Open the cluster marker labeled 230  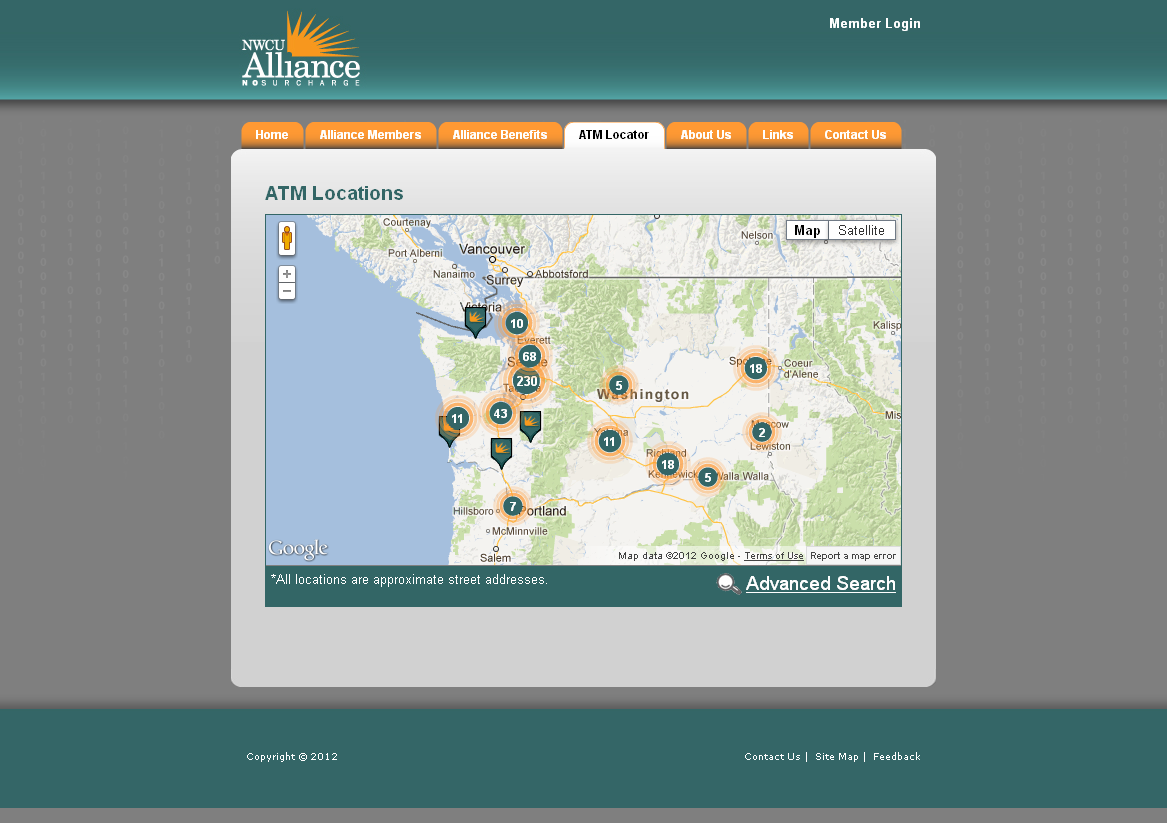click(x=527, y=381)
